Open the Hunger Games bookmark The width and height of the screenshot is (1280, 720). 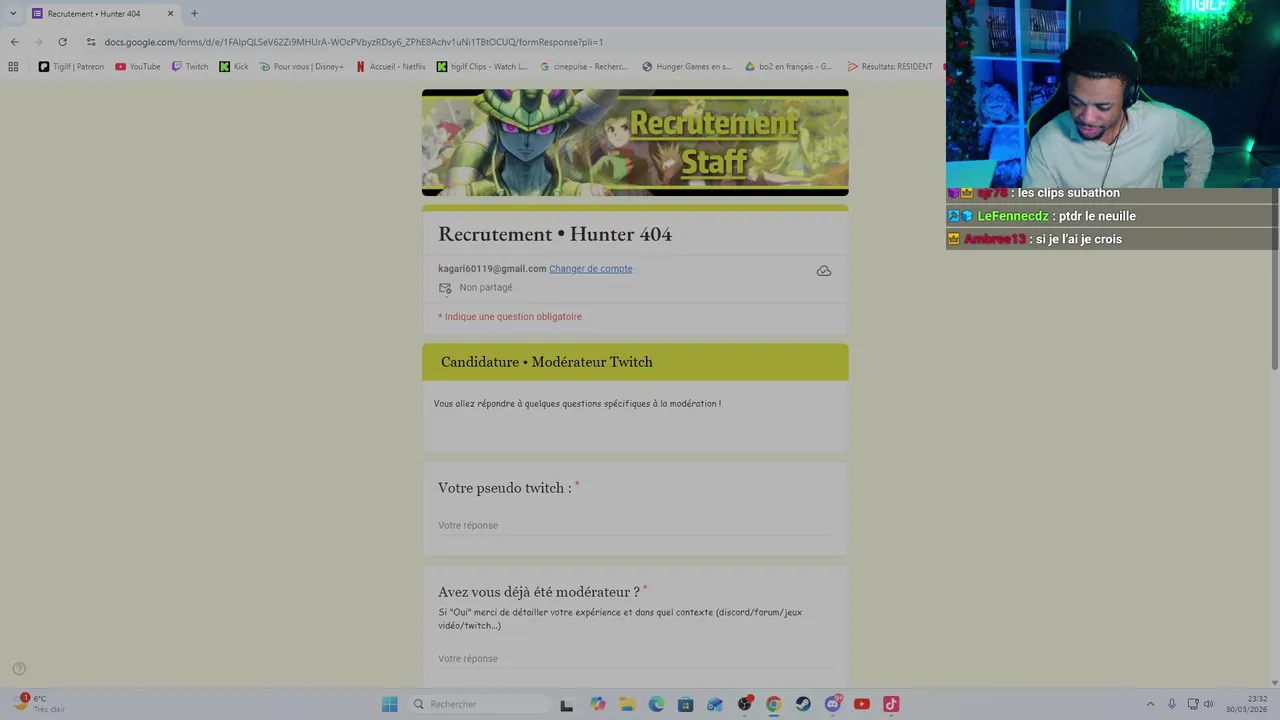[x=687, y=67]
